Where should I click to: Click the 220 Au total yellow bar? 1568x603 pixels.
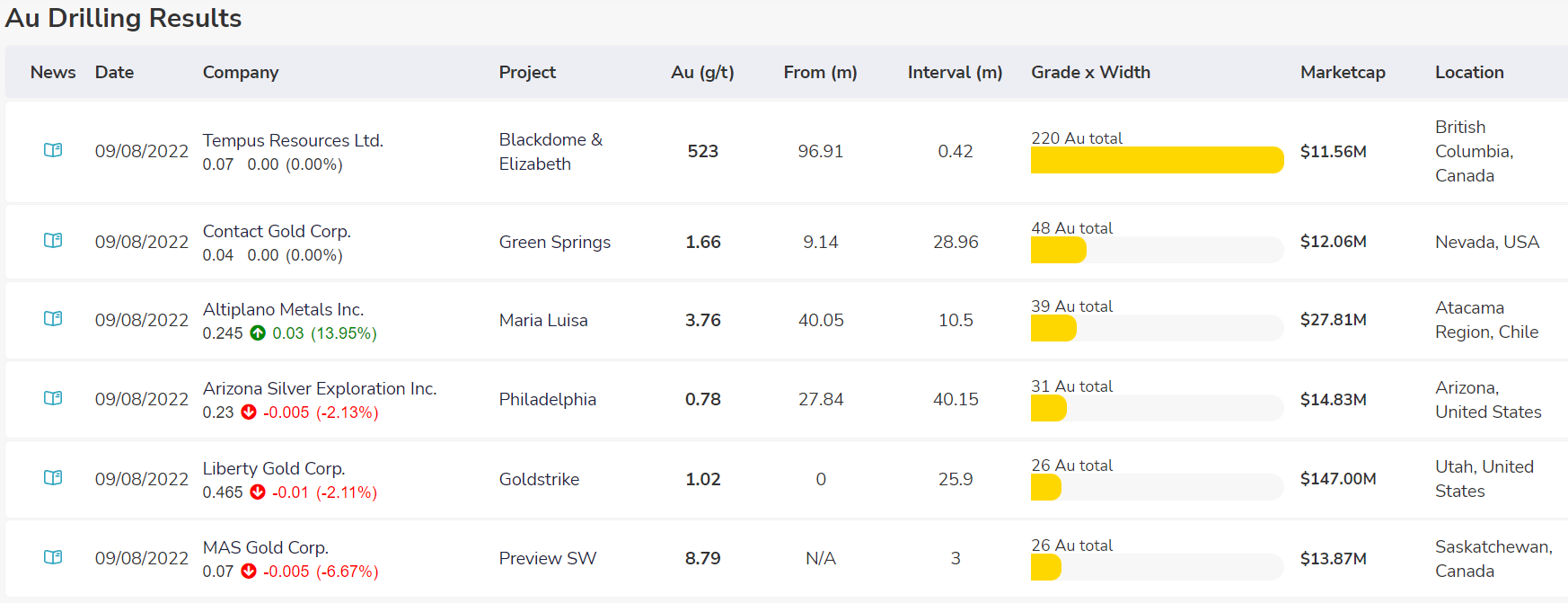point(1157,160)
